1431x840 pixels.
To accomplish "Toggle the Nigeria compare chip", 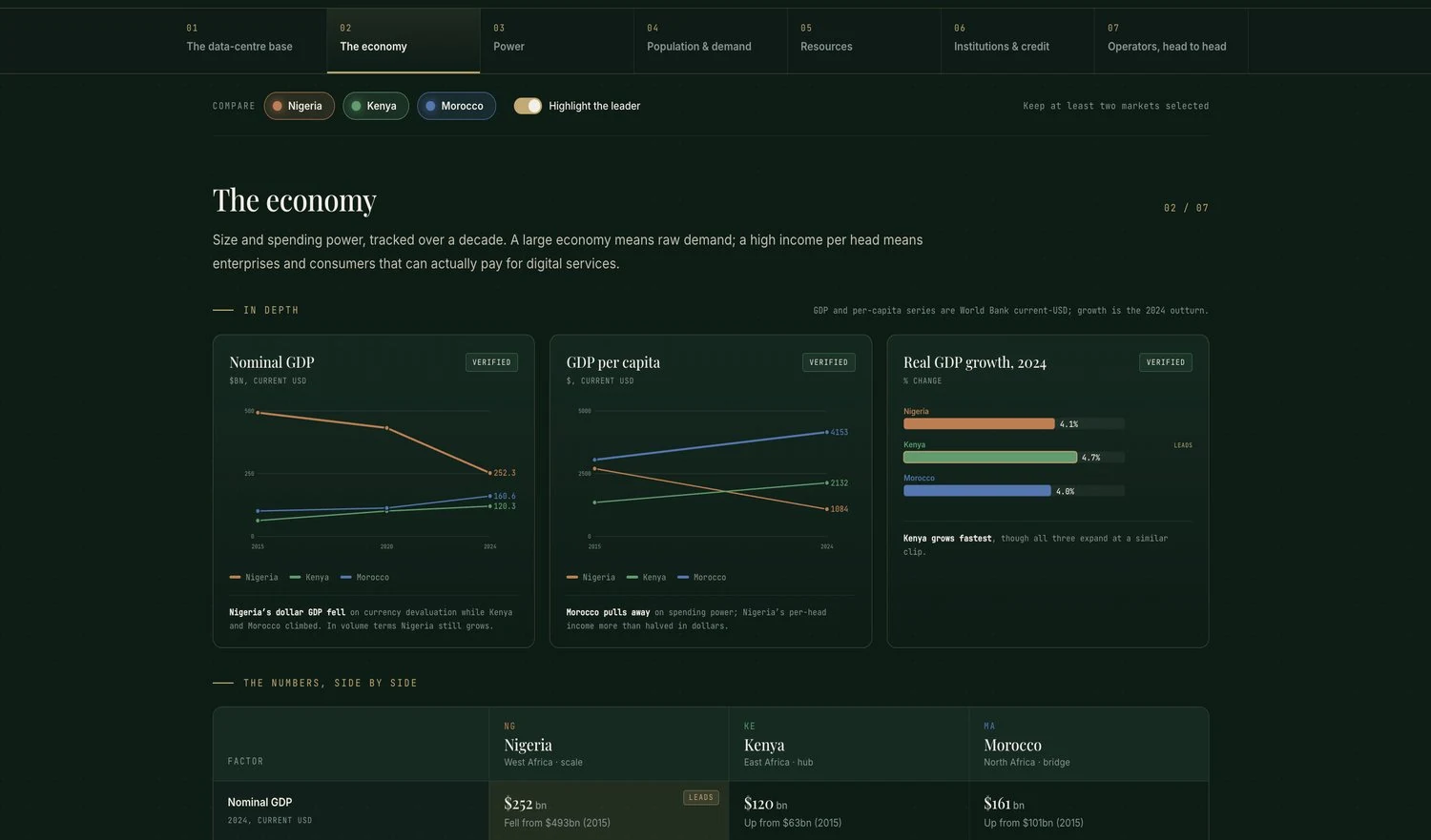I will 300,106.
